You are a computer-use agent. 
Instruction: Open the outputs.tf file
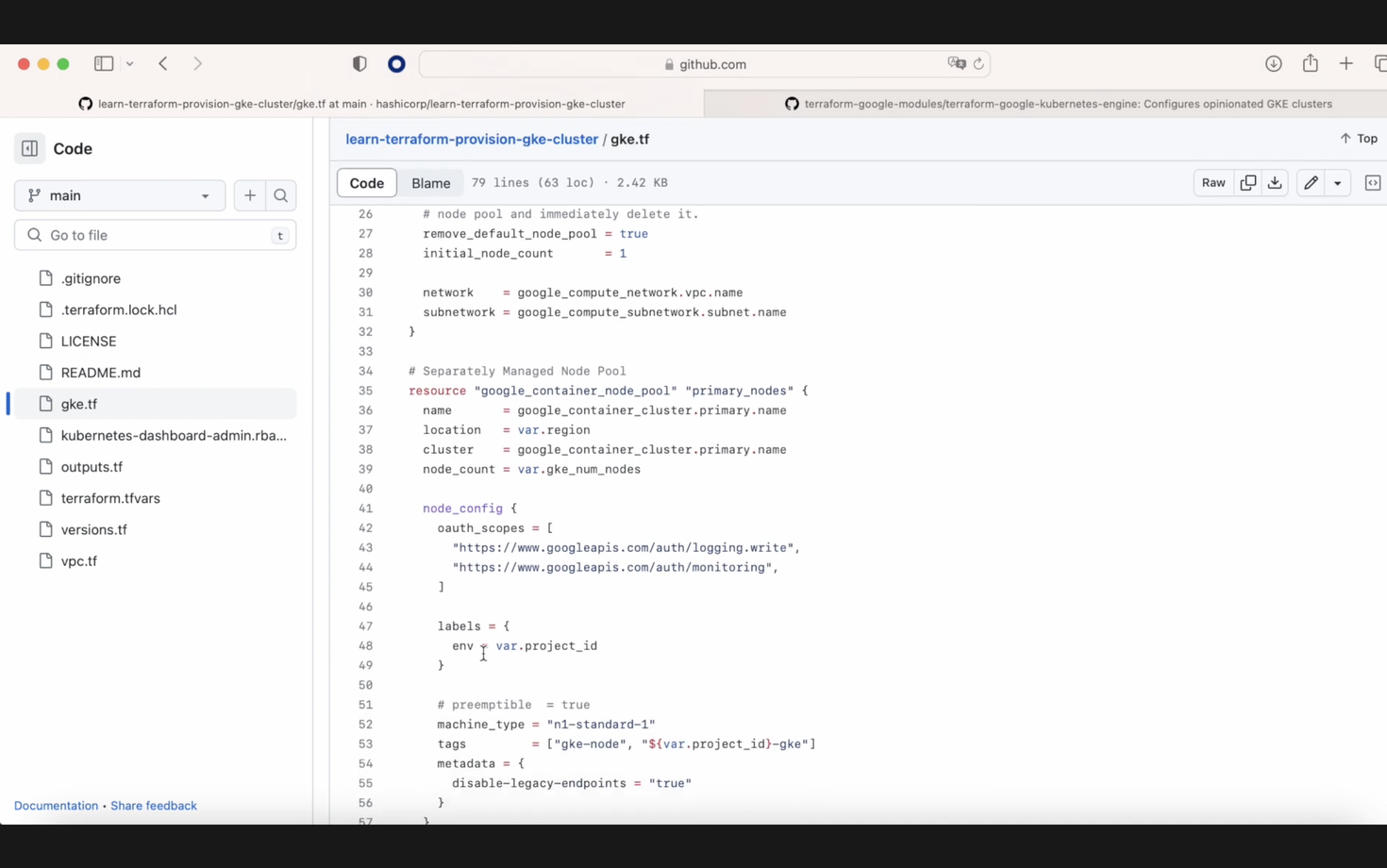pos(156,466)
